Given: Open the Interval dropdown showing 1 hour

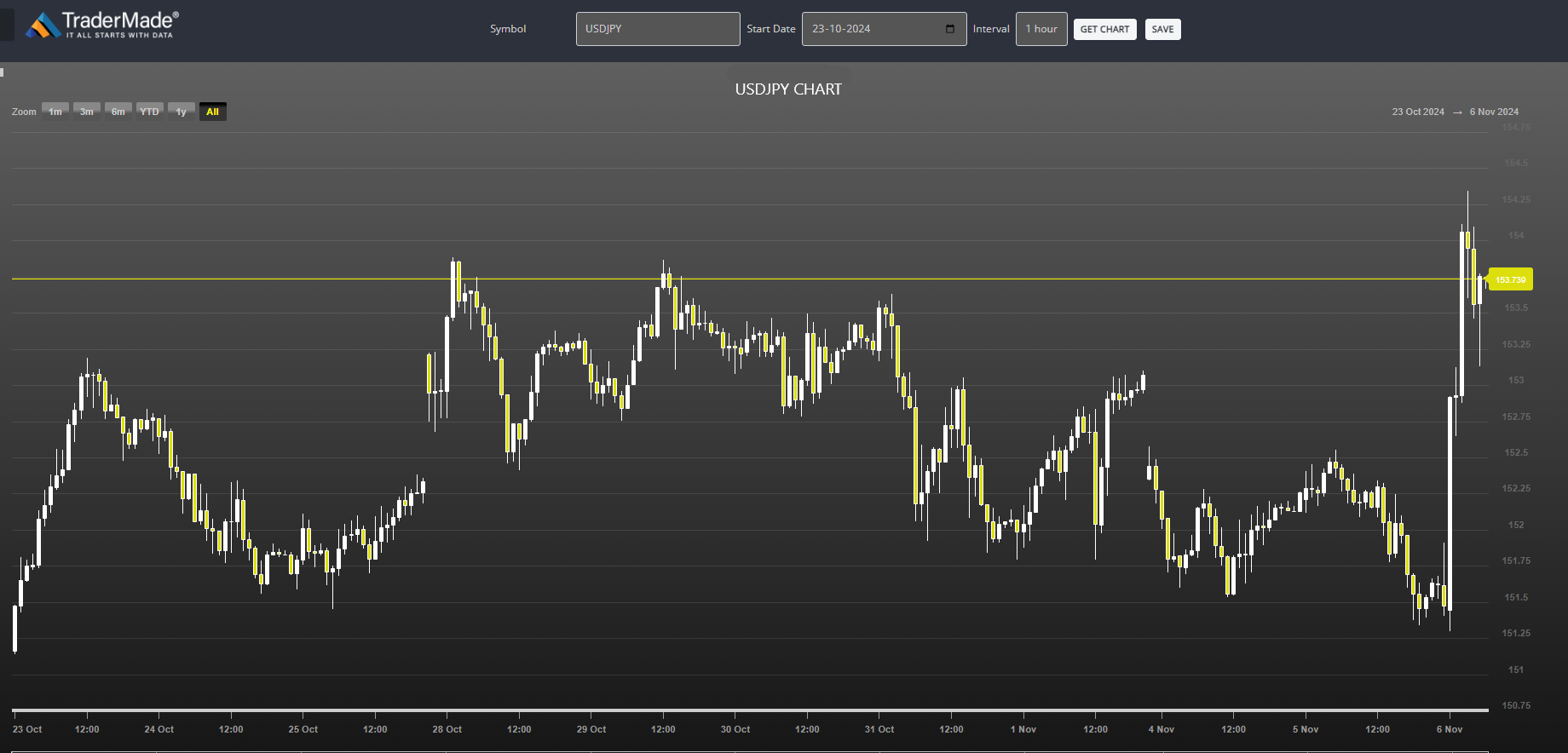Looking at the screenshot, I should point(1041,29).
